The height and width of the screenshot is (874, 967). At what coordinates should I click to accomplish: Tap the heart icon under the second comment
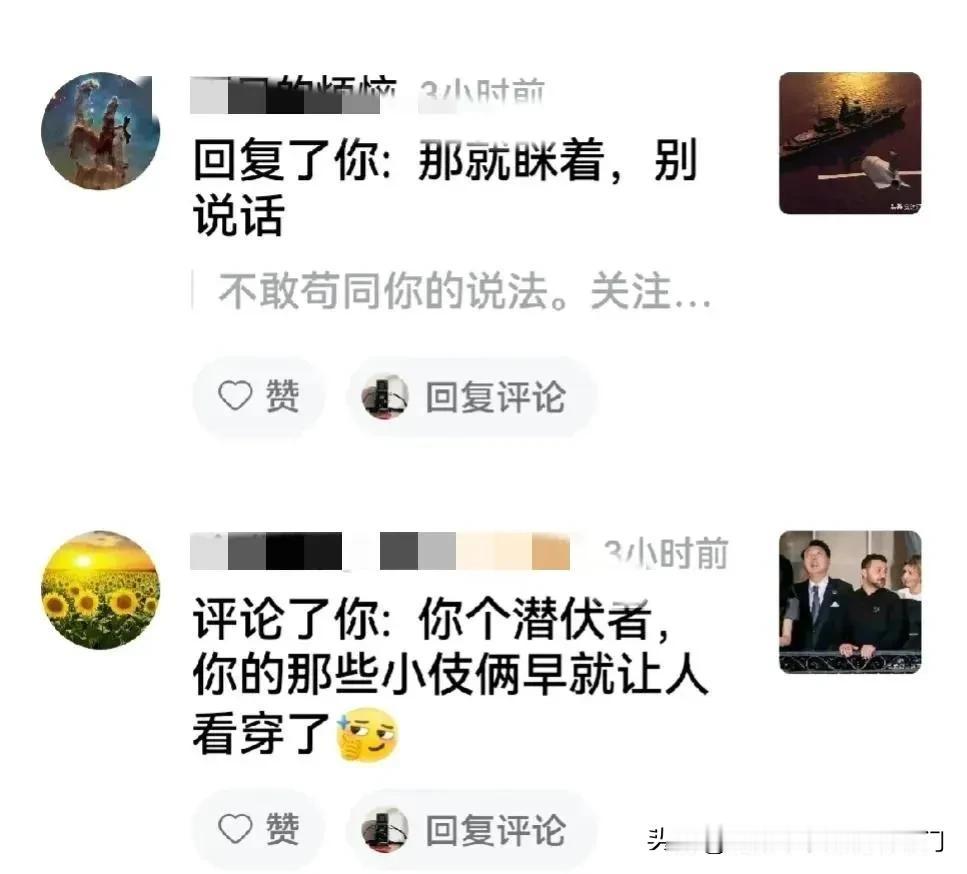click(235, 828)
